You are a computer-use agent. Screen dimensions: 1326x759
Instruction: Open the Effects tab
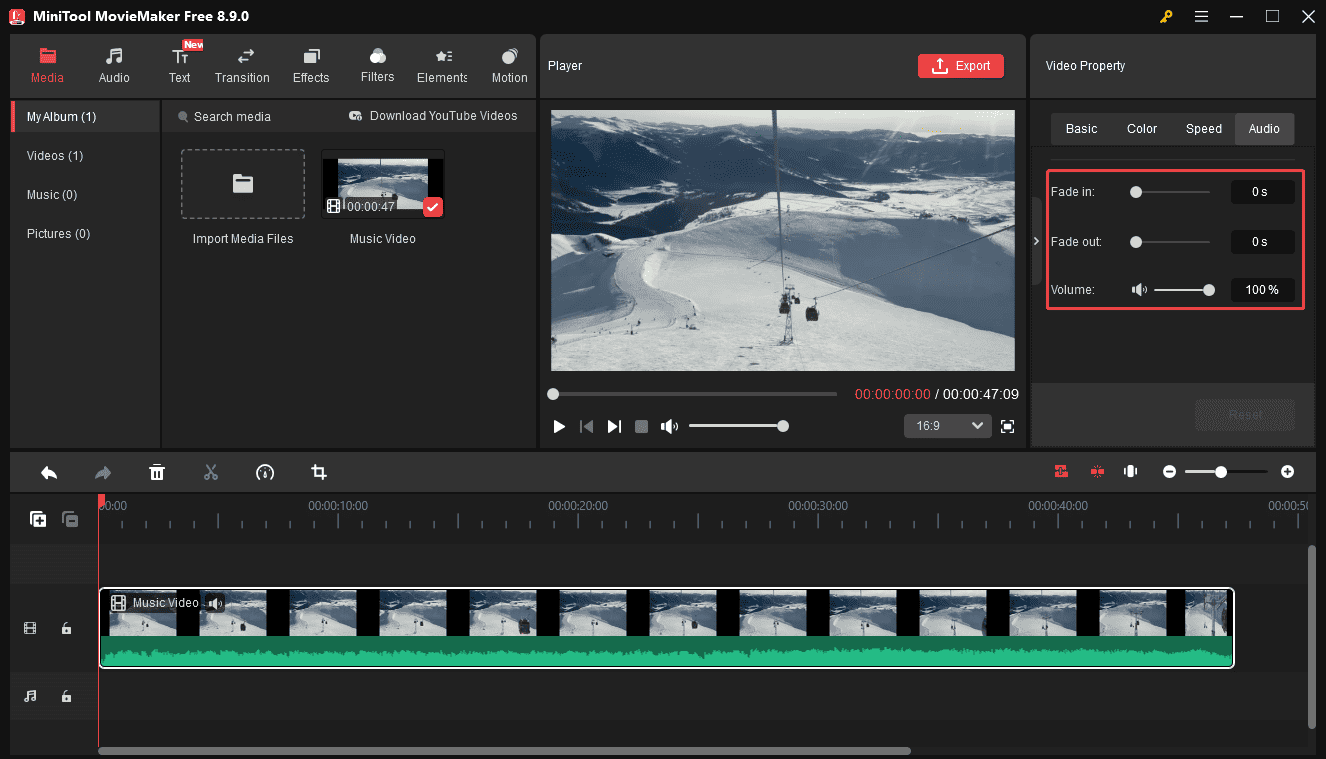point(311,66)
